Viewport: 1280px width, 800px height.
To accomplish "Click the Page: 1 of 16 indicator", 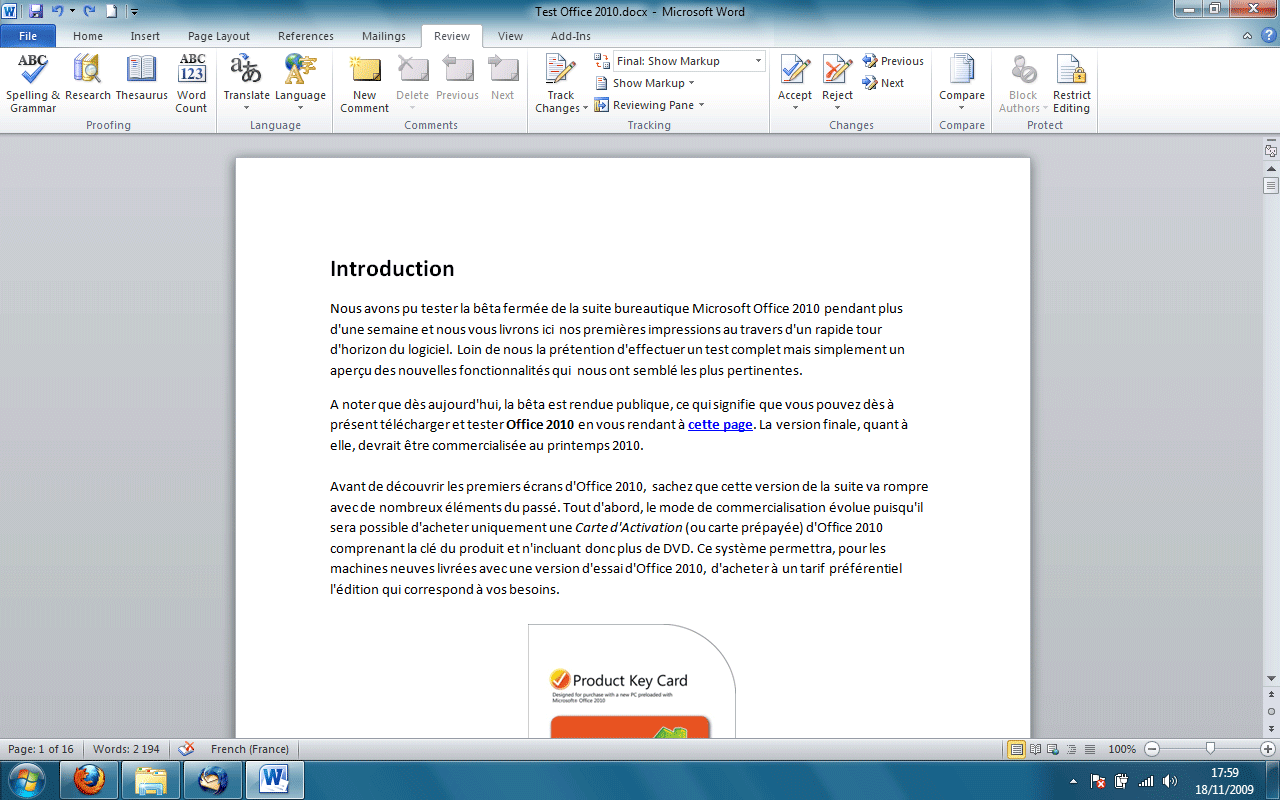I will [41, 749].
